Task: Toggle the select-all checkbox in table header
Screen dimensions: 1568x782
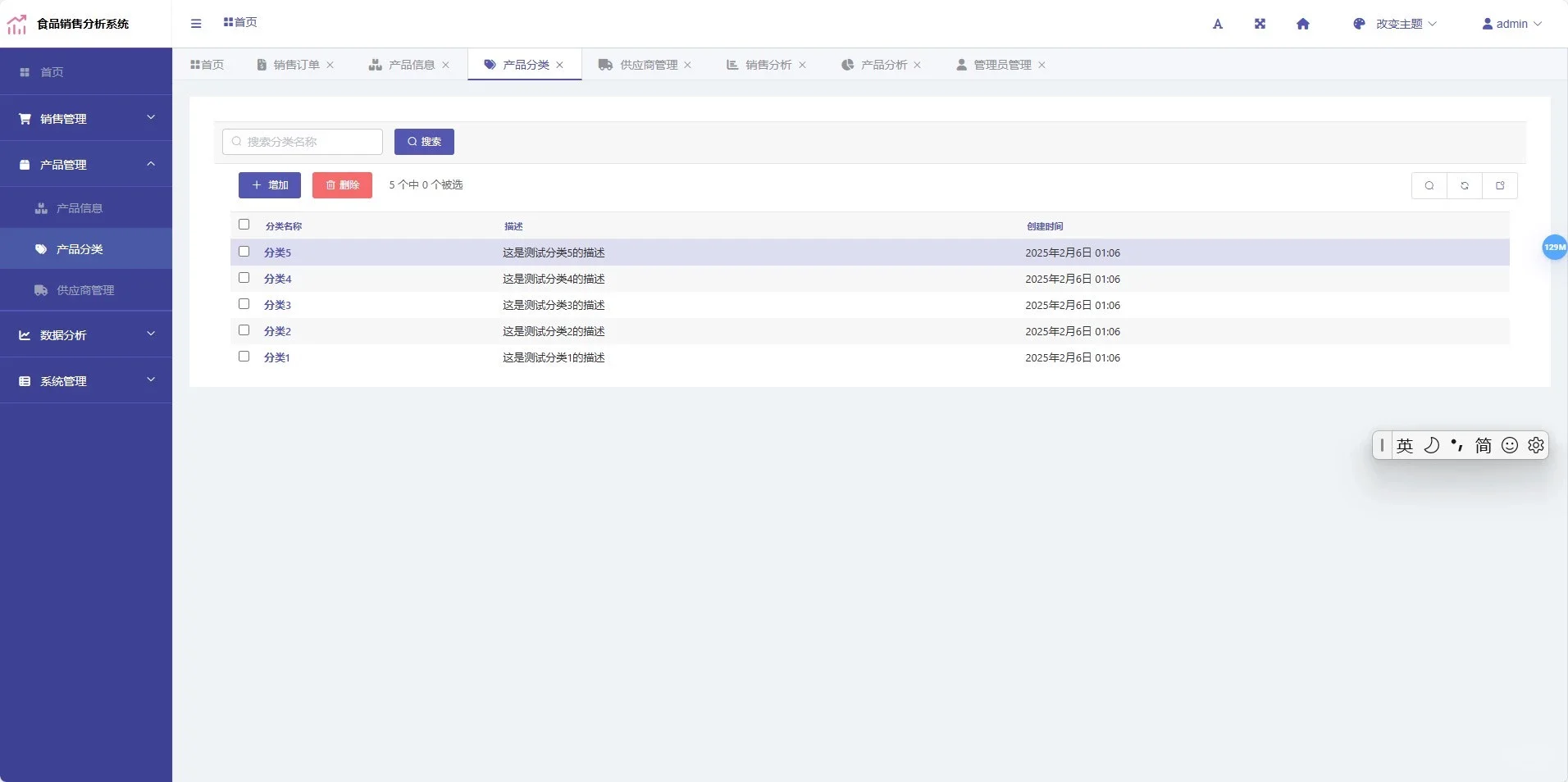Action: pos(244,225)
